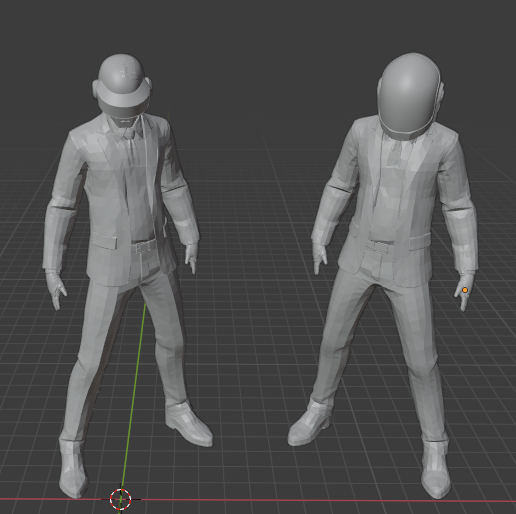The height and width of the screenshot is (514, 516).
Task: Click the red-white 3D cursor circle
Action: [x=120, y=499]
